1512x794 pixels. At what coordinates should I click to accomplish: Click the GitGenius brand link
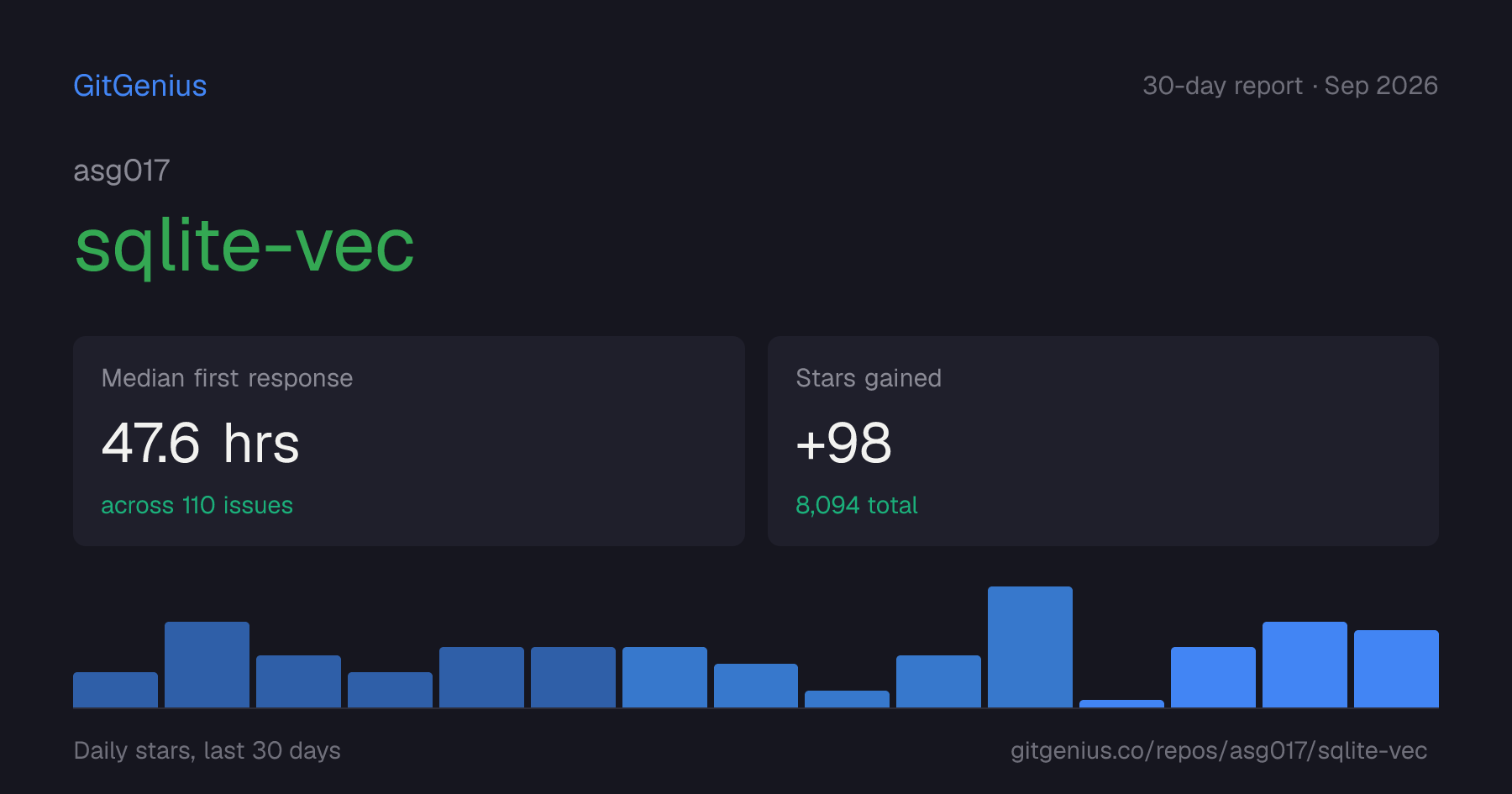click(139, 86)
